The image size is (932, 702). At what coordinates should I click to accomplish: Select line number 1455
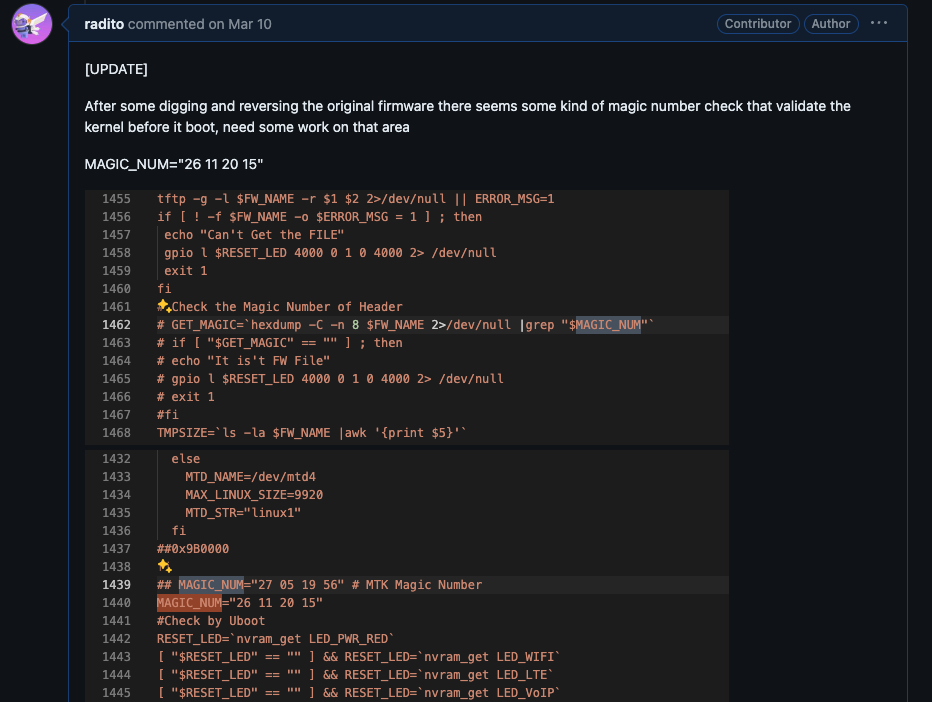pos(116,199)
